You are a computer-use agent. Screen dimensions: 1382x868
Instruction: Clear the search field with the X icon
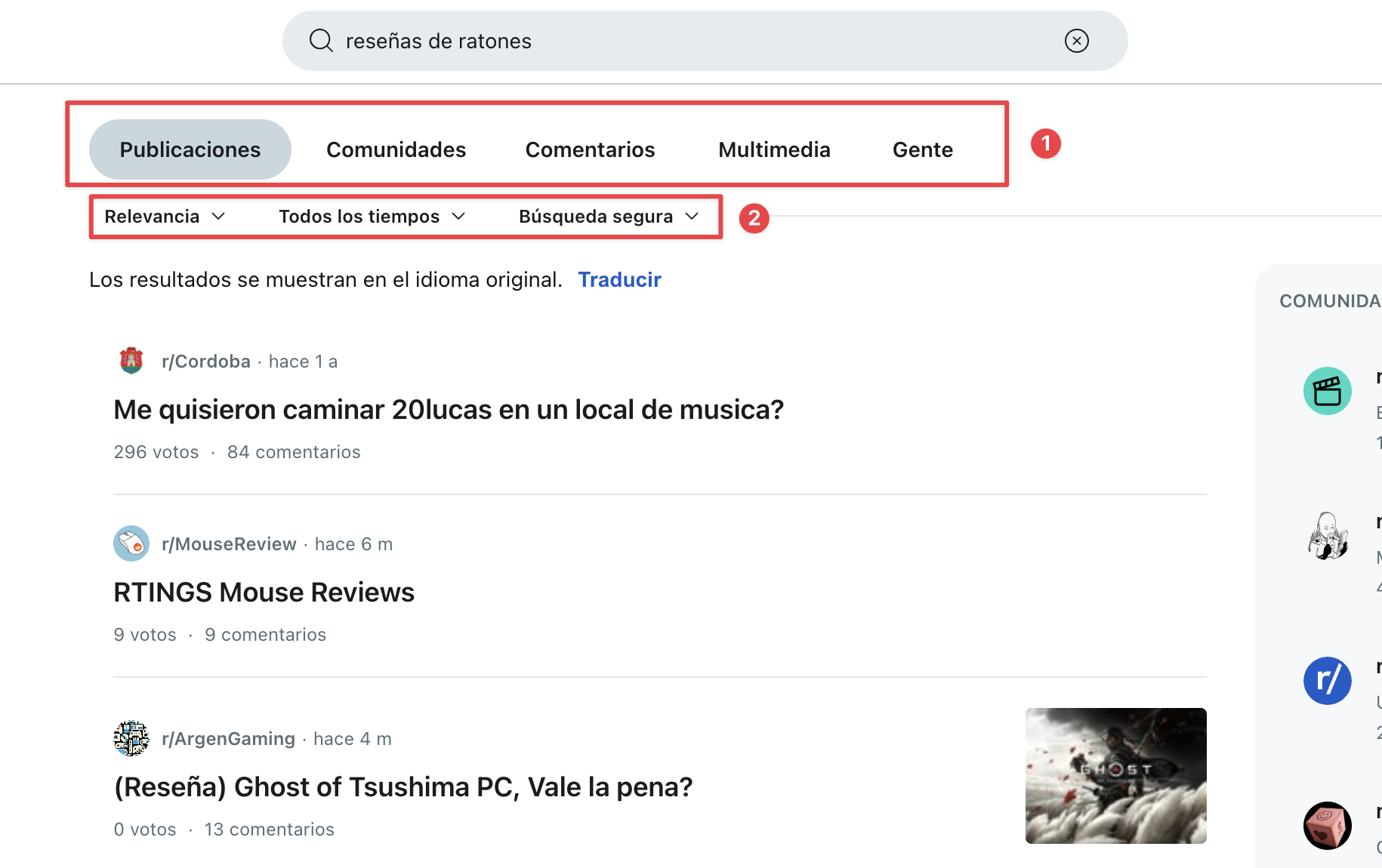1076,41
